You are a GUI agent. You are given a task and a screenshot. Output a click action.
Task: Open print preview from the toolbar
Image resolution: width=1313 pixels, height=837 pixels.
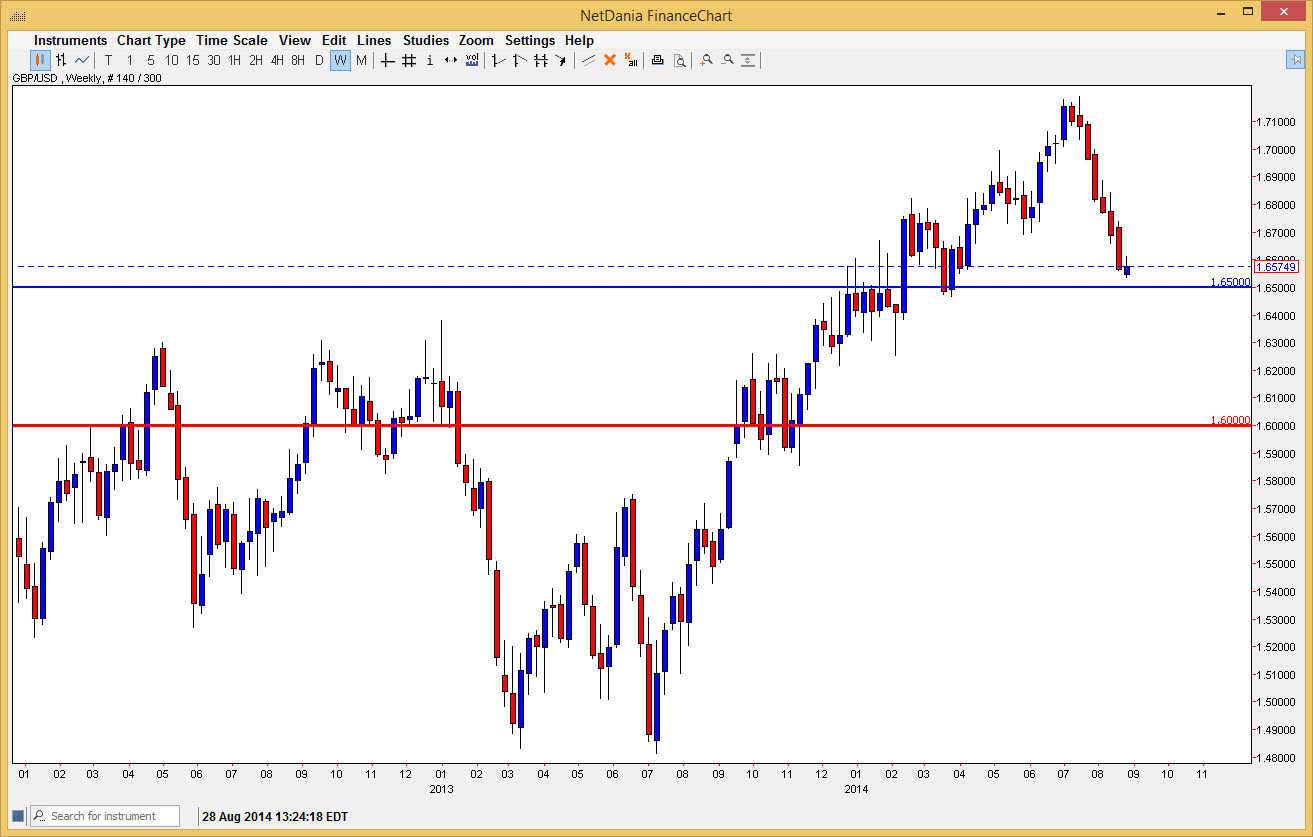click(679, 60)
